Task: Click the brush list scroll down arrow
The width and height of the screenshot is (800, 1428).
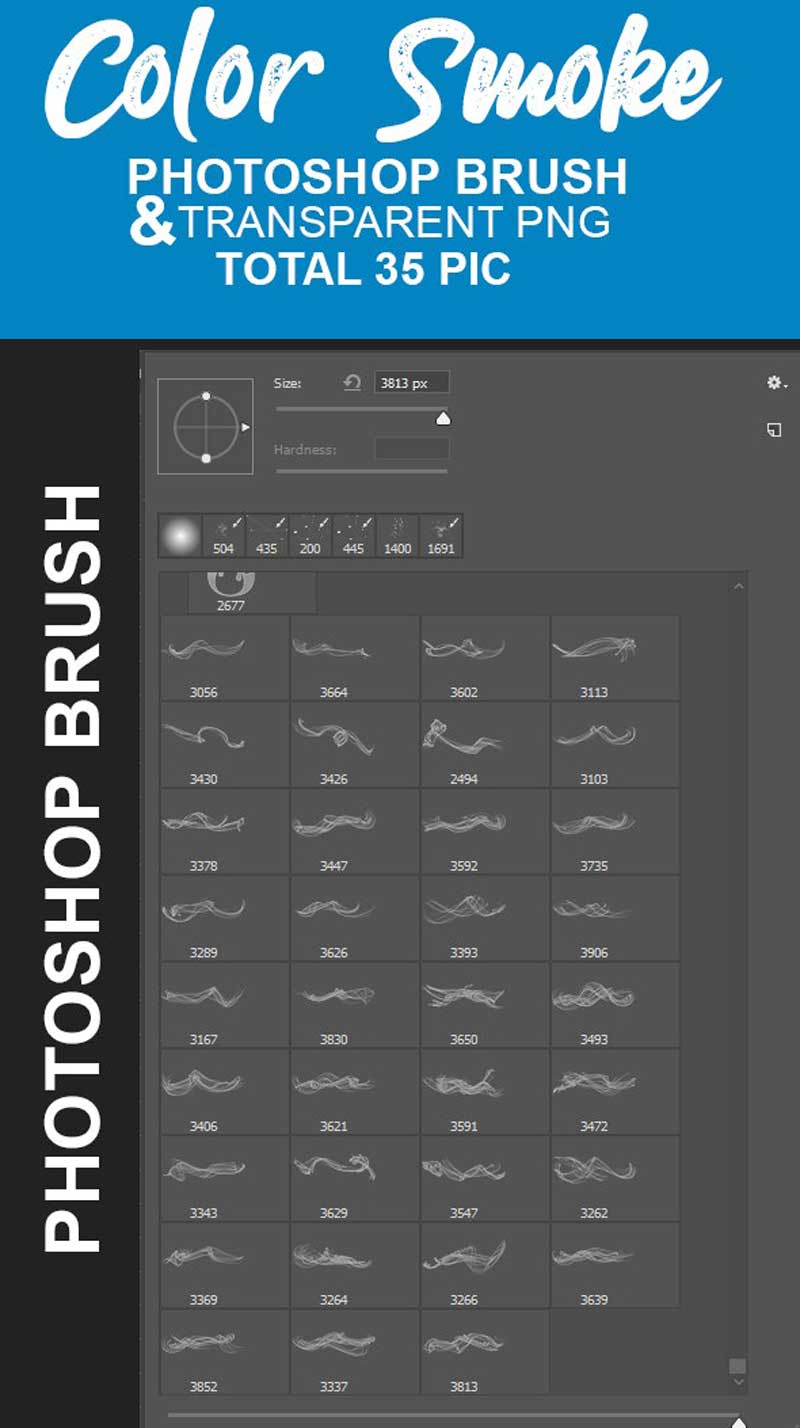Action: (x=738, y=1382)
